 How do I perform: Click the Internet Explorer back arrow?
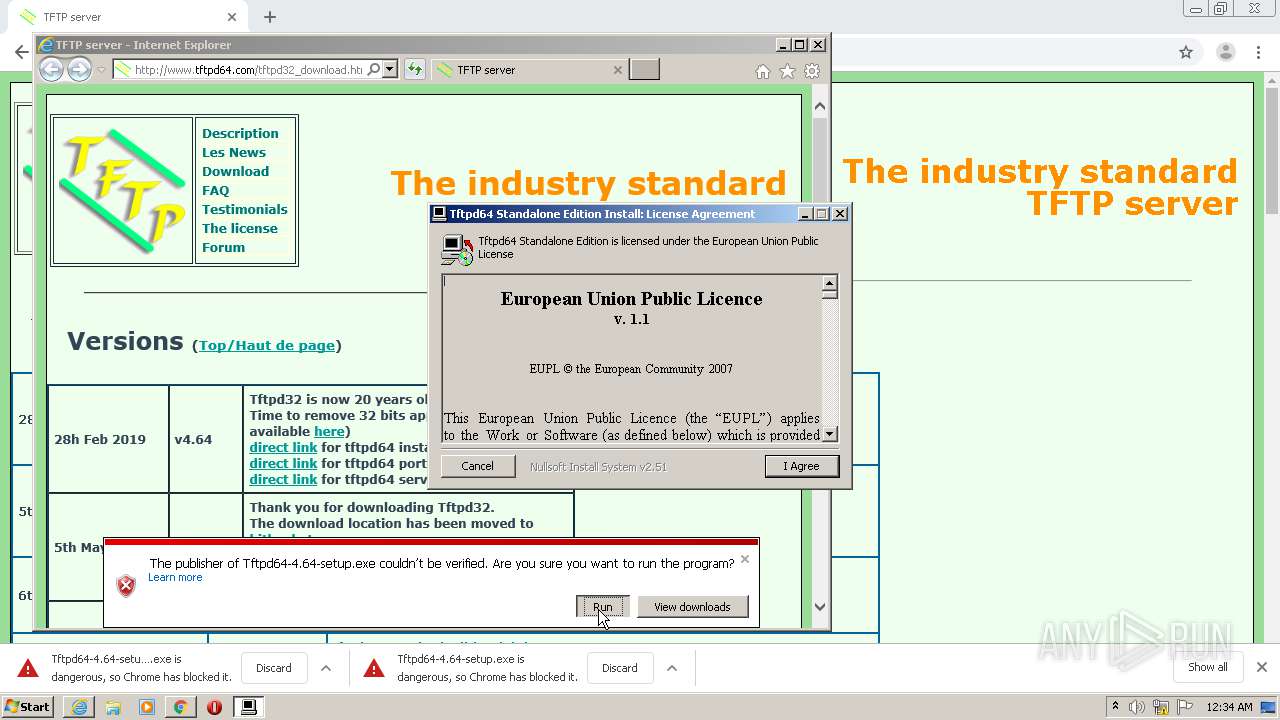tap(51, 69)
